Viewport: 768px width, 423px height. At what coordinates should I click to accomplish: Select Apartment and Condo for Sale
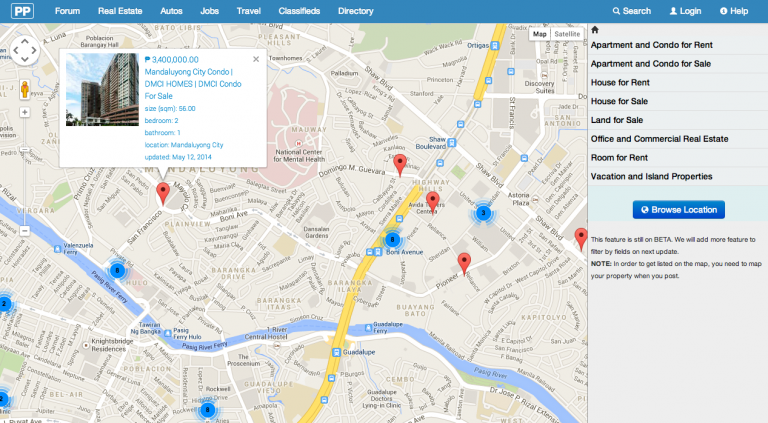650,64
